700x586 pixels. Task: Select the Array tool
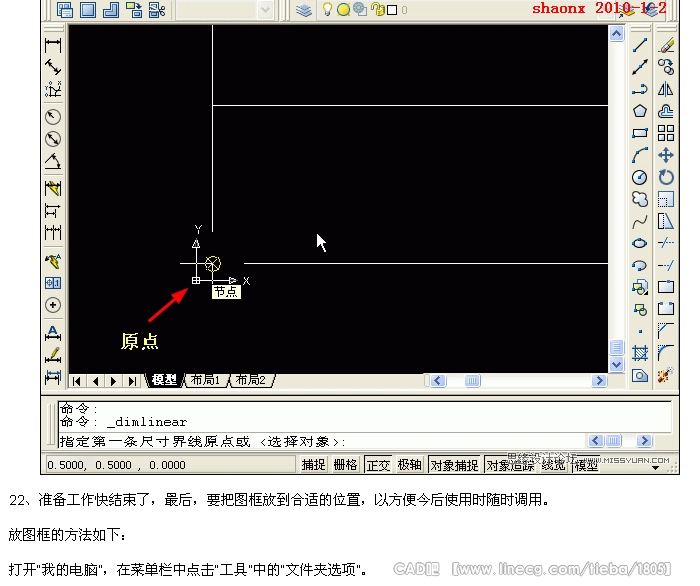(x=666, y=133)
